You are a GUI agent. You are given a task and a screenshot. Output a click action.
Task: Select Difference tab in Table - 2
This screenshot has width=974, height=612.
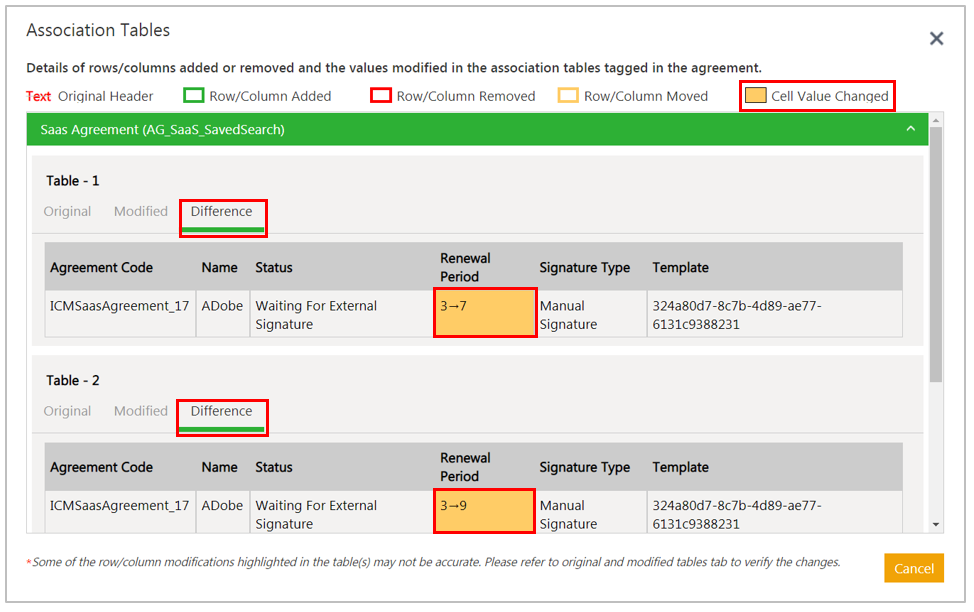[x=222, y=411]
